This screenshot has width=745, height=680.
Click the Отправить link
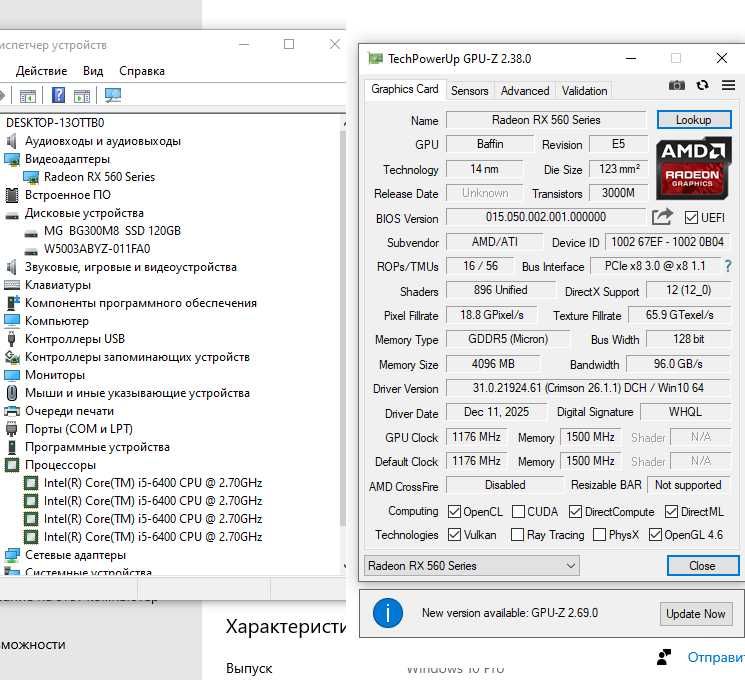716,657
